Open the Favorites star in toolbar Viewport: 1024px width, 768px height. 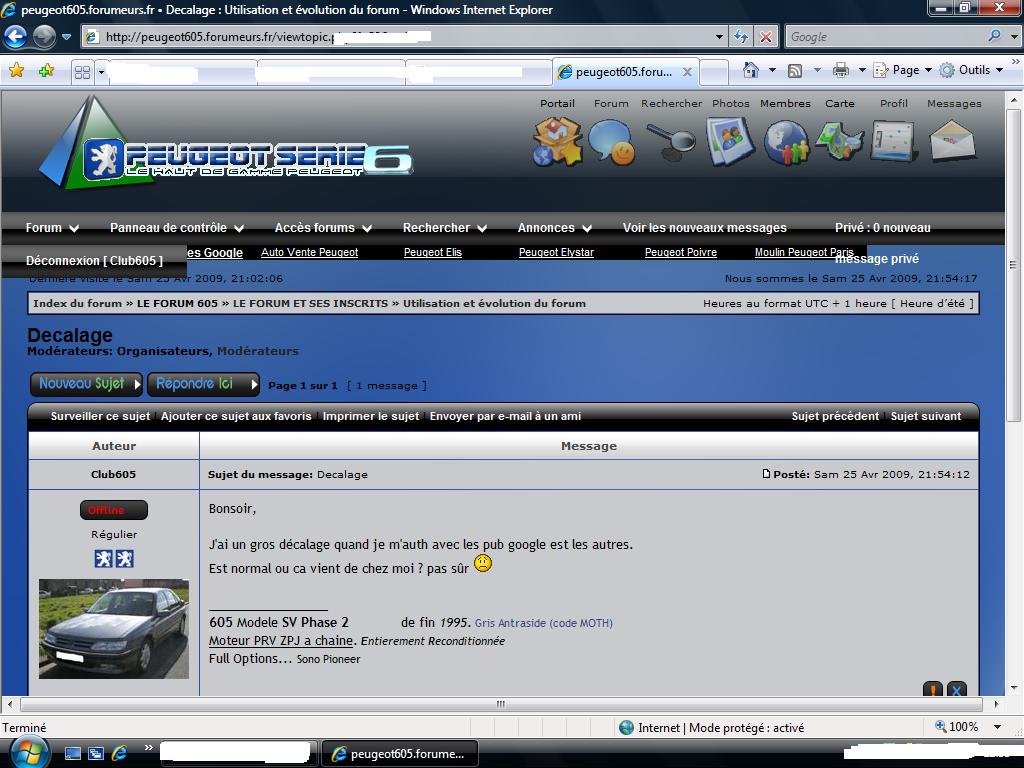pyautogui.click(x=16, y=71)
